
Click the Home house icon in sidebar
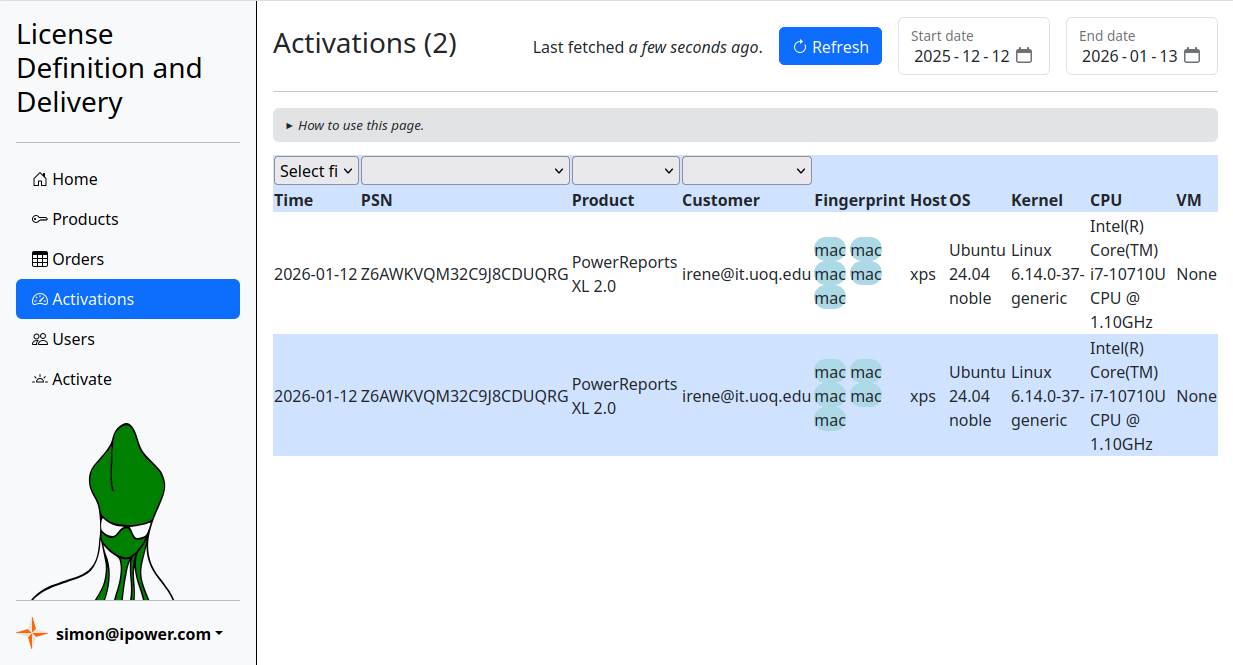tap(40, 180)
